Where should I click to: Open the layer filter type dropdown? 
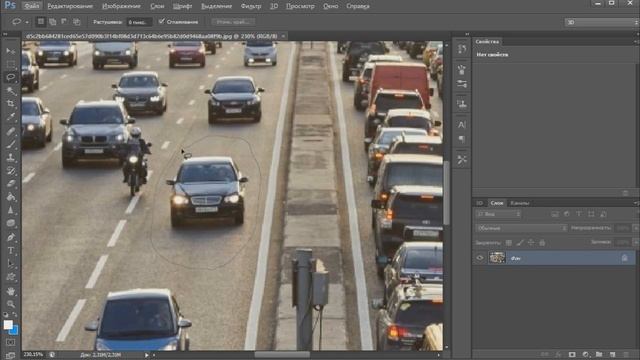coord(498,214)
